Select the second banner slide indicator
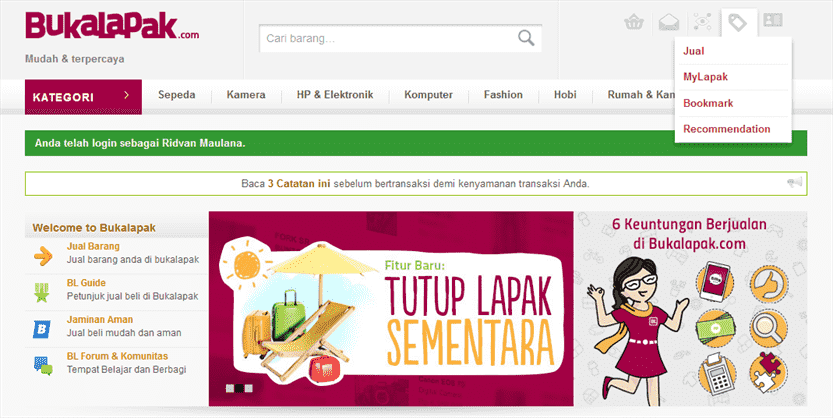 click(x=239, y=388)
